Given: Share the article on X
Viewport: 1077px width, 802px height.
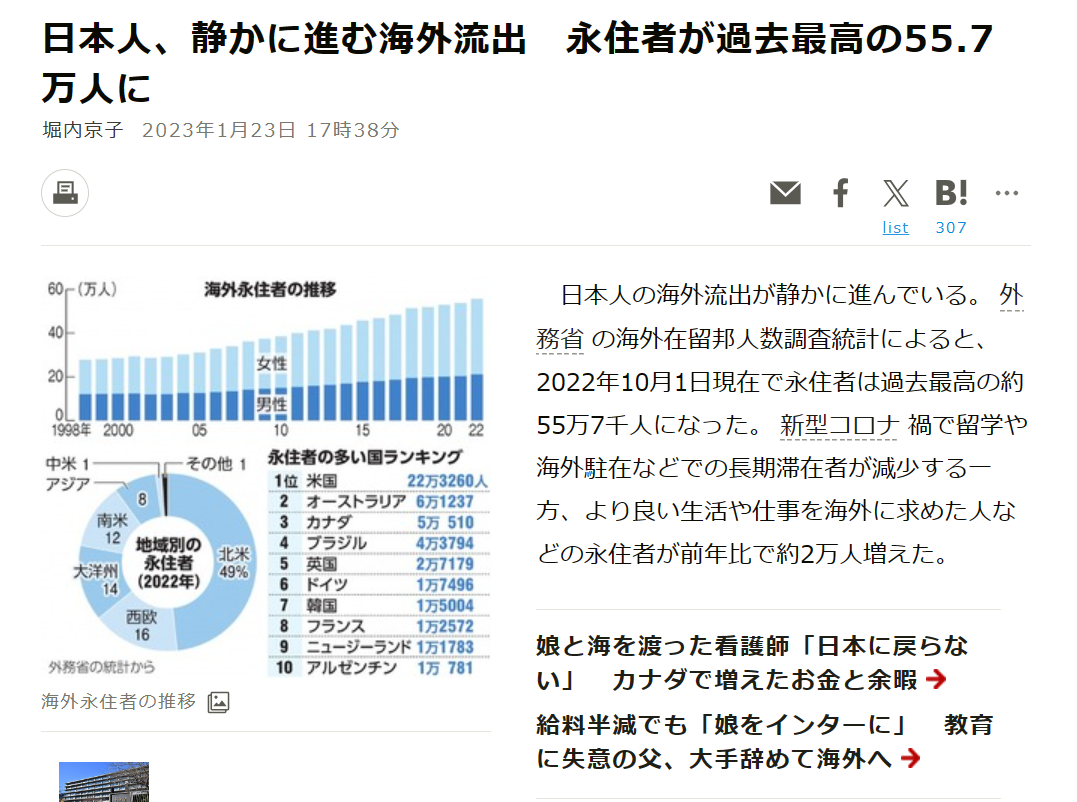Looking at the screenshot, I should tap(896, 193).
